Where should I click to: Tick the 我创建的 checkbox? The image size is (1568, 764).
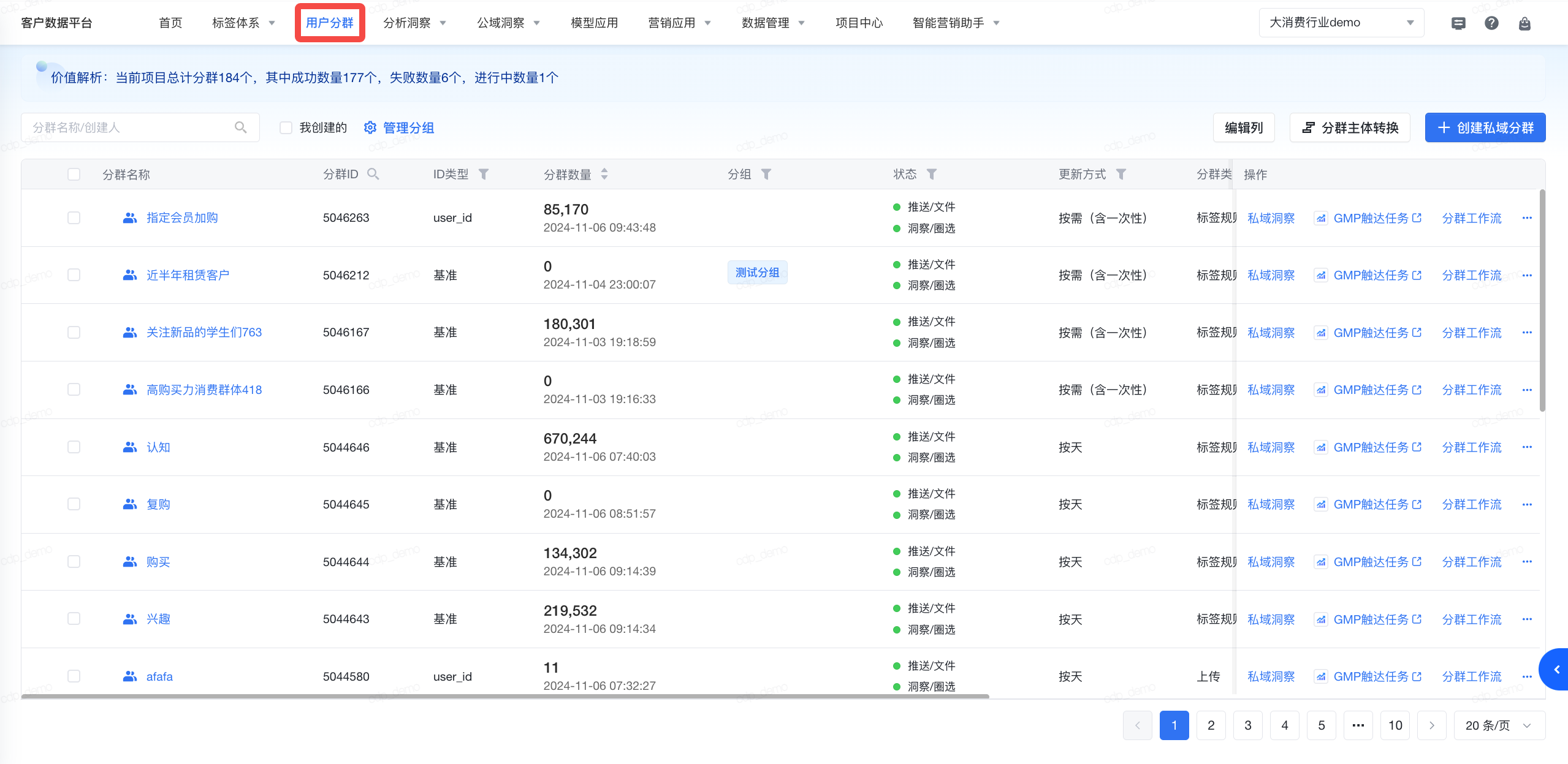286,127
